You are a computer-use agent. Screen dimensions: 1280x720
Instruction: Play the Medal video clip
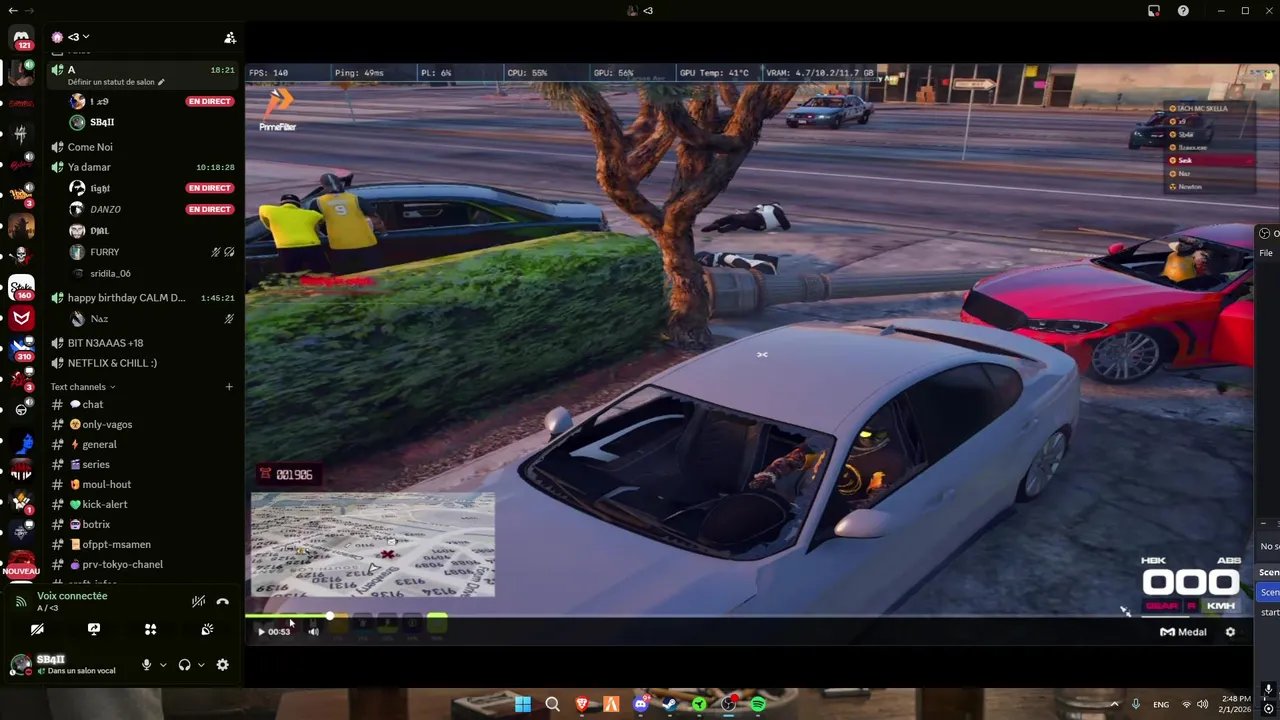(x=261, y=632)
